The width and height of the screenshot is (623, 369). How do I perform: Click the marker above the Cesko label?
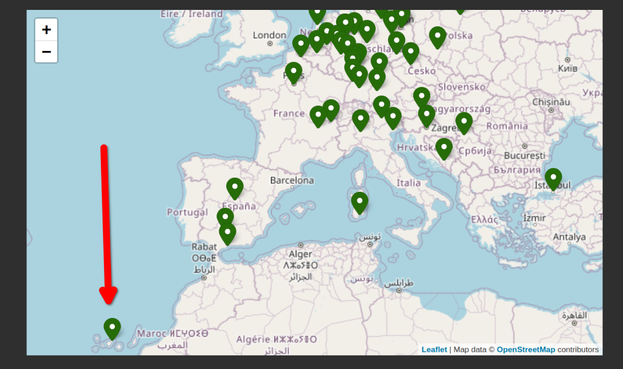(410, 54)
